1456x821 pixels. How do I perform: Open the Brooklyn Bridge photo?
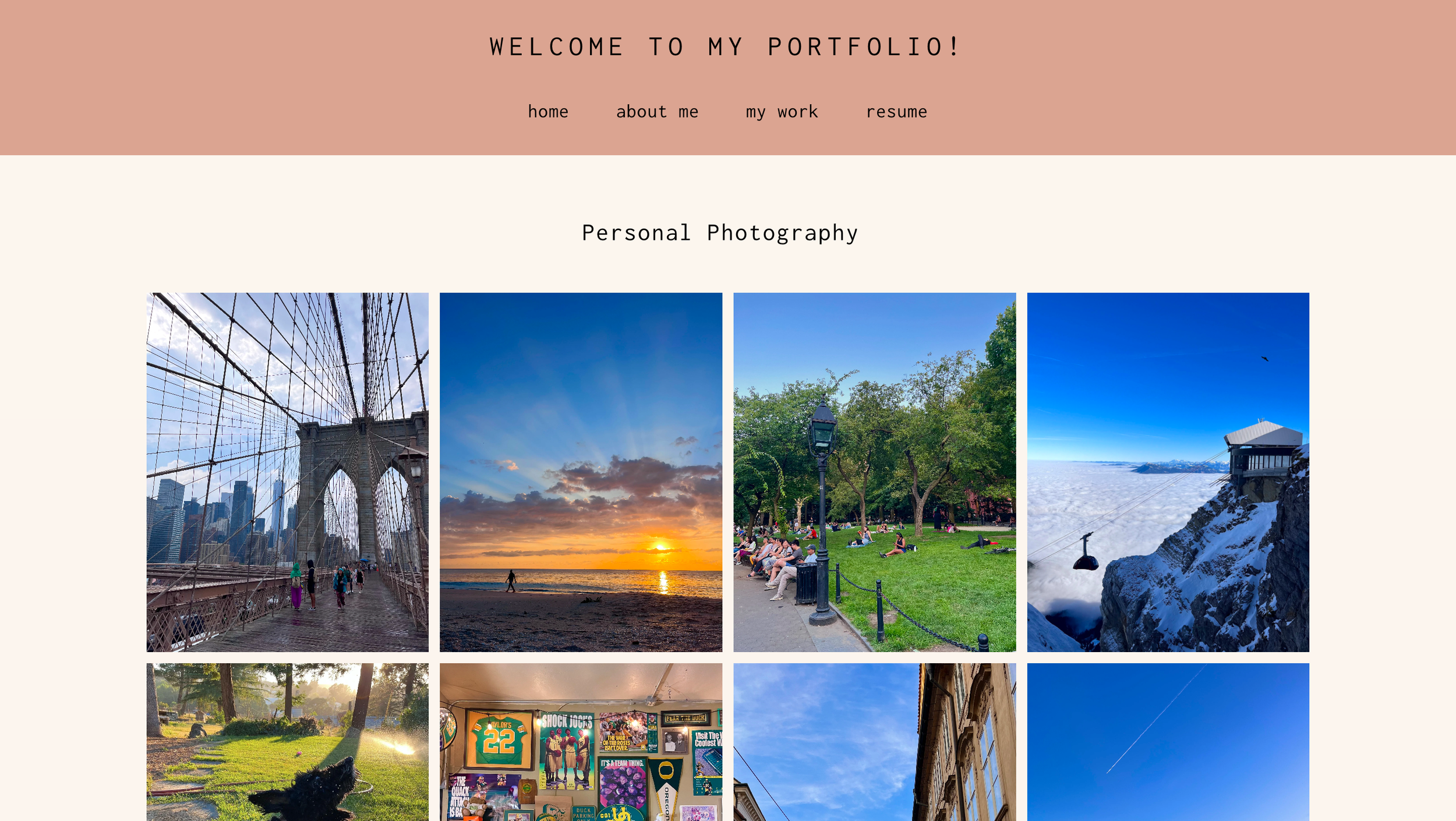click(287, 472)
